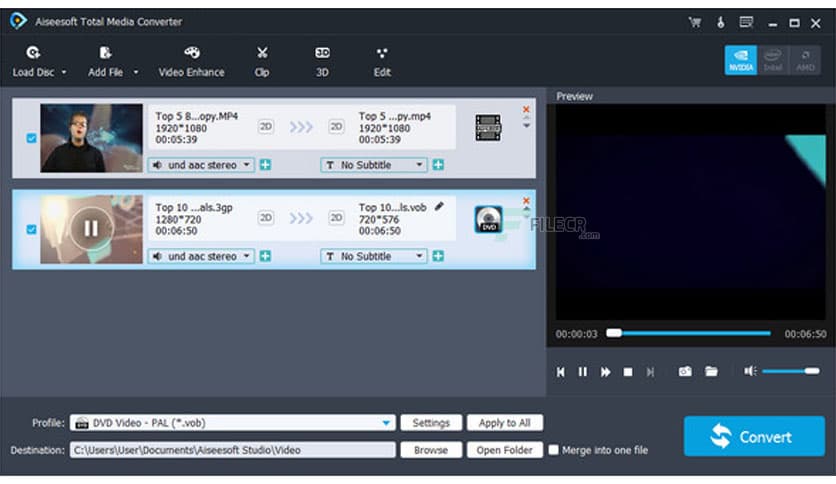Choose output format icon for Top 5 file
The height and width of the screenshot is (484, 836).
pos(488,128)
